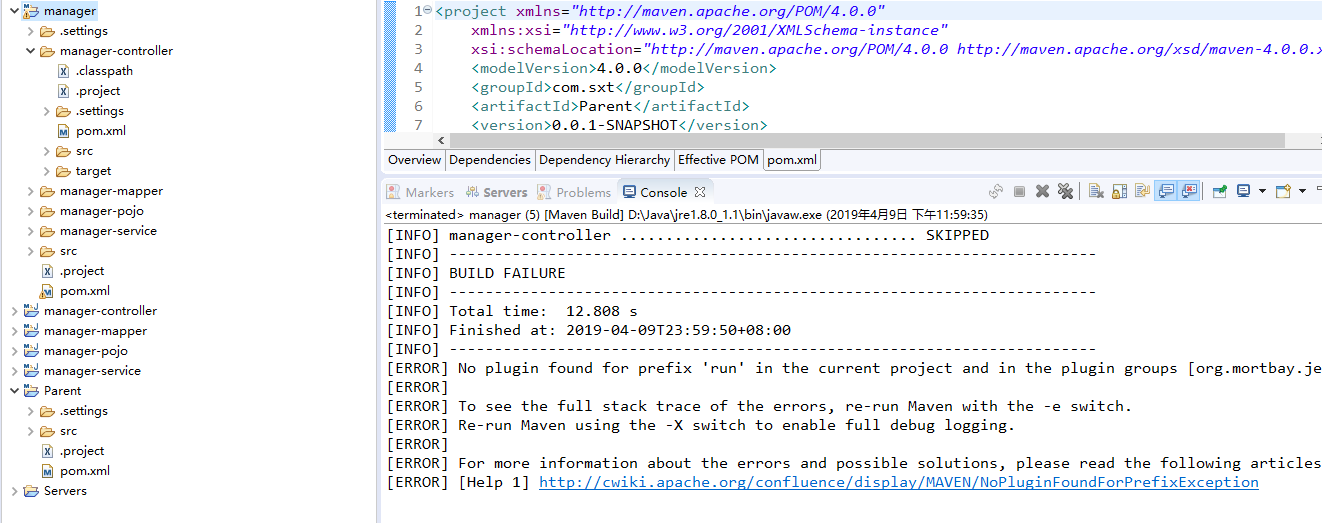Open the Open Console dropdown arrow

pos(1302,191)
